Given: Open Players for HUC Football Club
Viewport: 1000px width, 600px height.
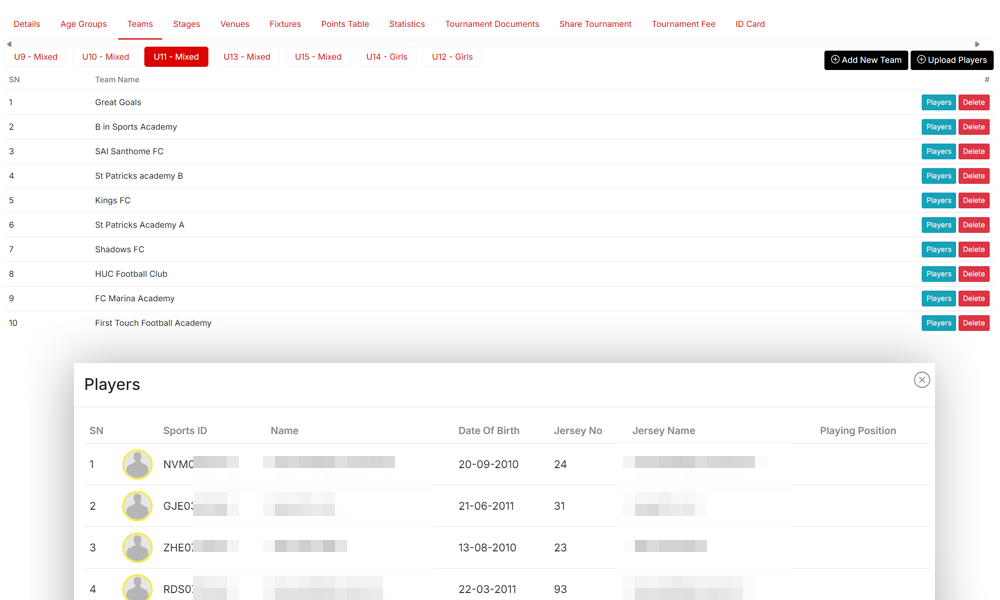Looking at the screenshot, I should [938, 274].
